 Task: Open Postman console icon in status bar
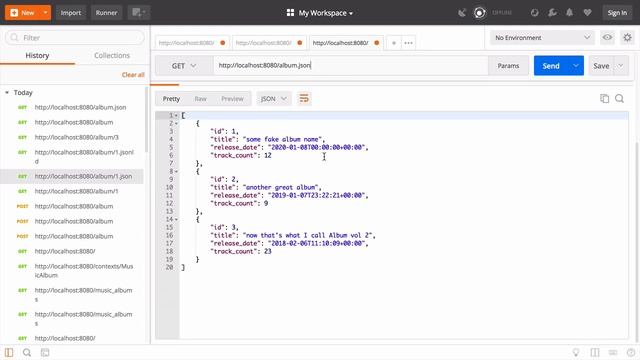45,352
